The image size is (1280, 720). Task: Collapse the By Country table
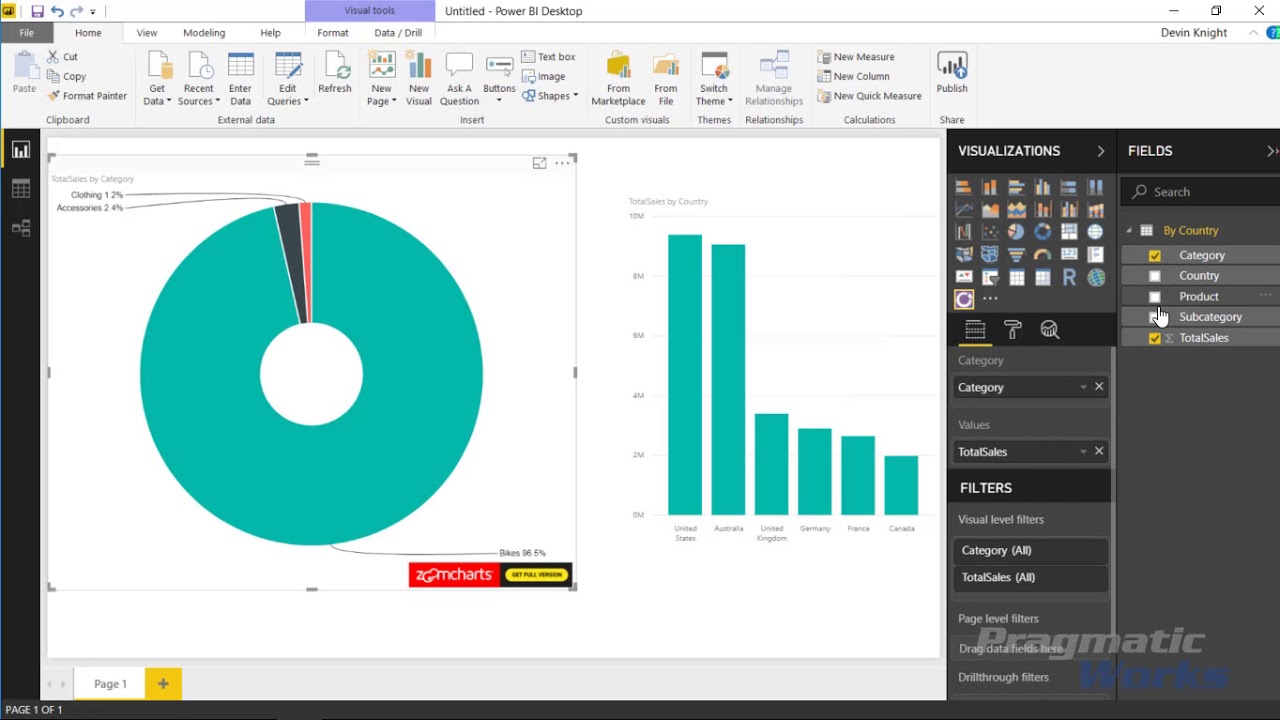1130,231
